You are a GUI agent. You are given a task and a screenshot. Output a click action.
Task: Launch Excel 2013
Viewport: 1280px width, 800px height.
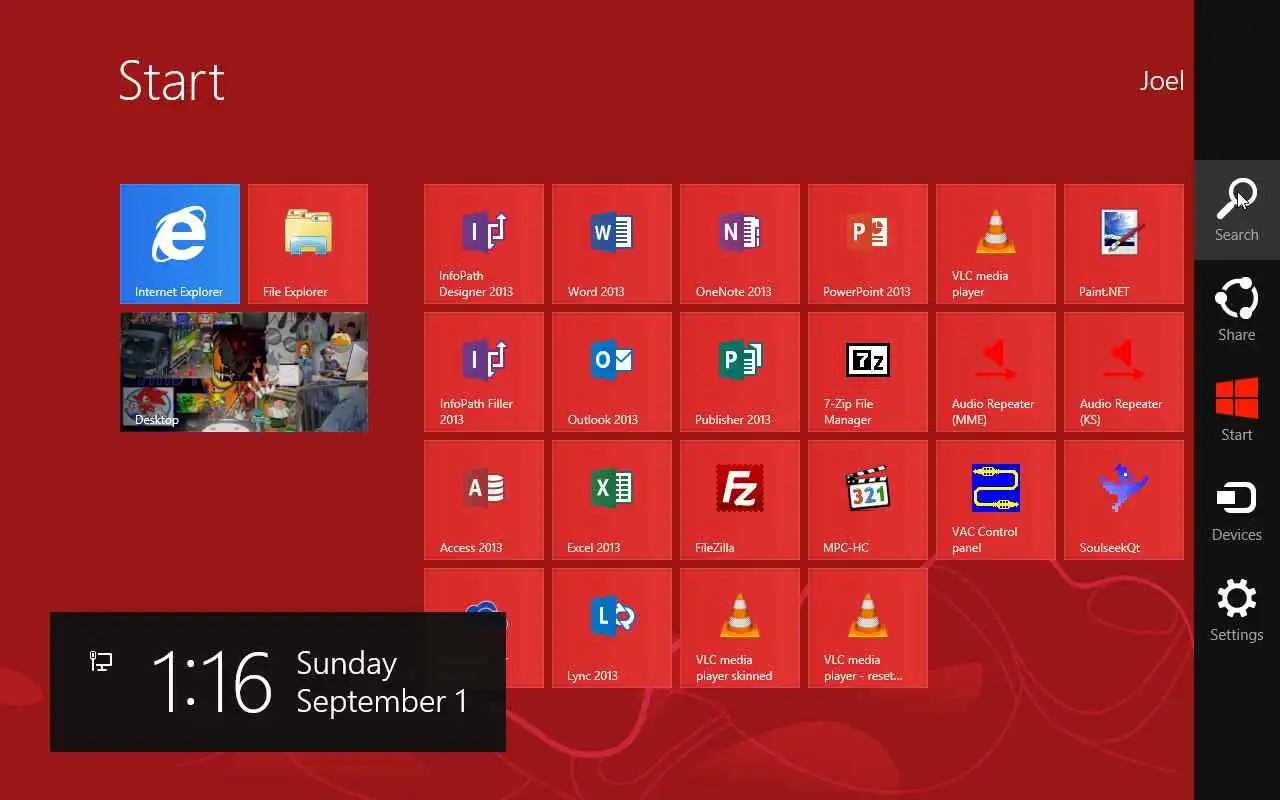612,500
